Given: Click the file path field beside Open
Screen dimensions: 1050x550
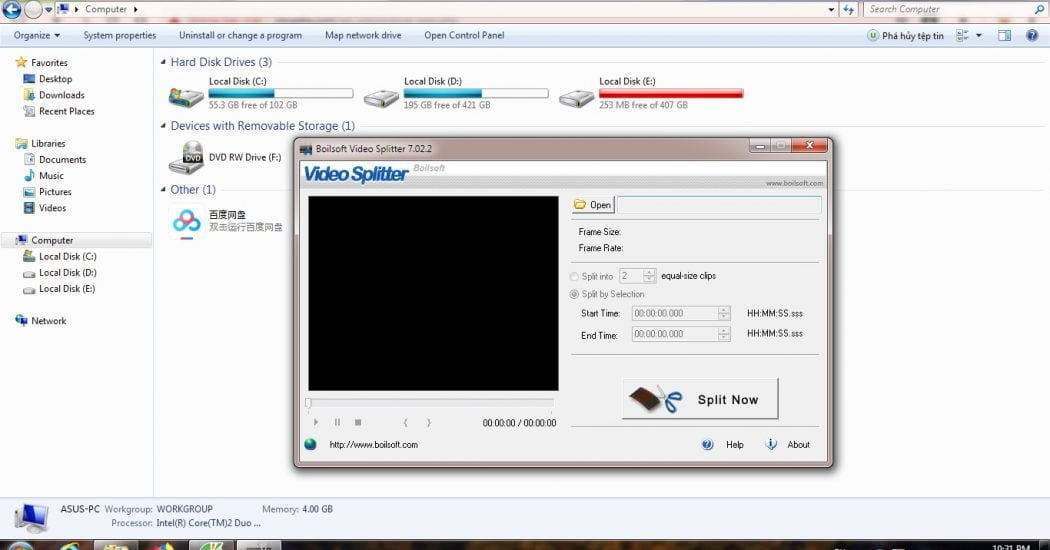Looking at the screenshot, I should (x=719, y=205).
